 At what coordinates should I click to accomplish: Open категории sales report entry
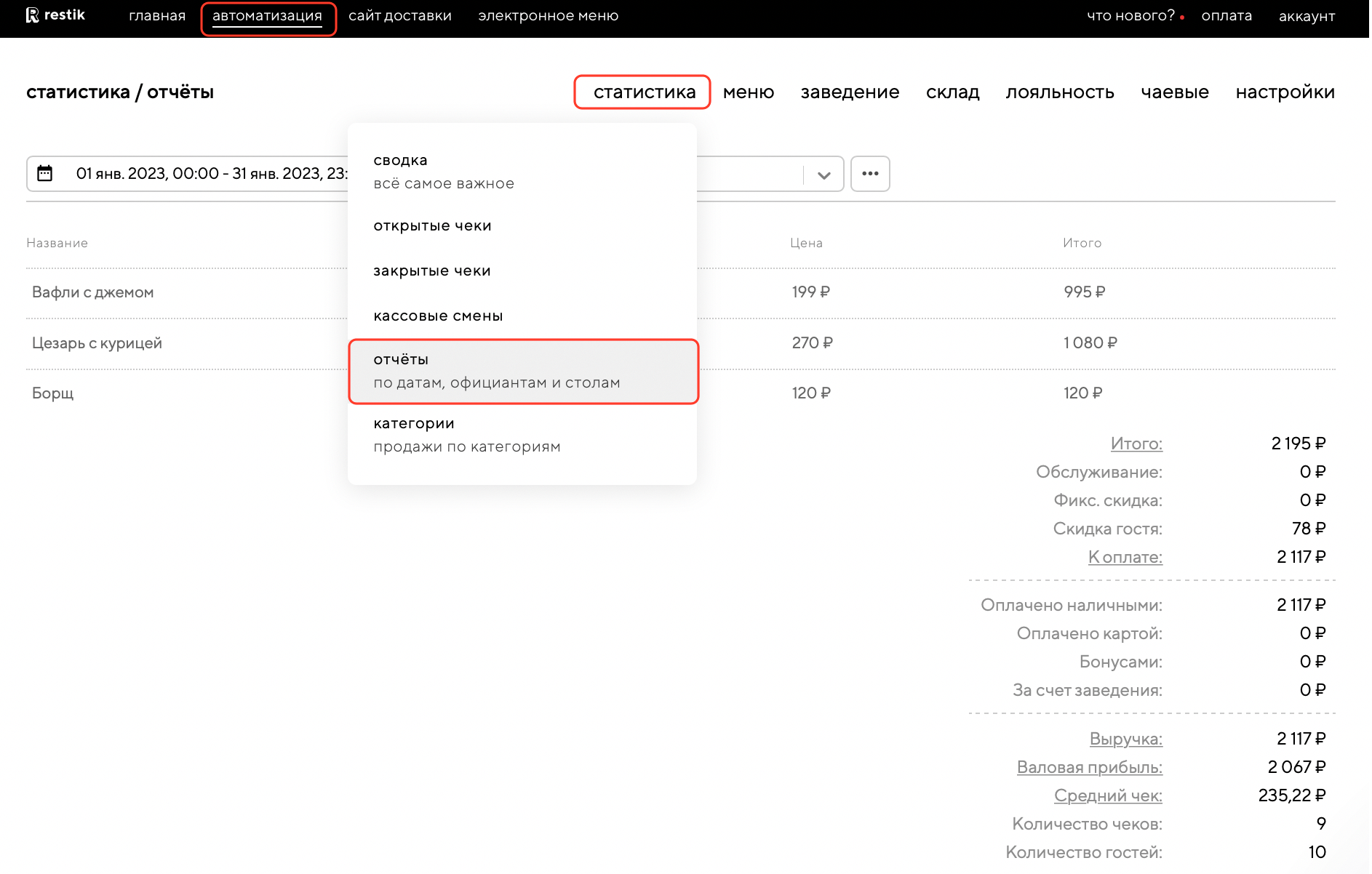coord(466,435)
